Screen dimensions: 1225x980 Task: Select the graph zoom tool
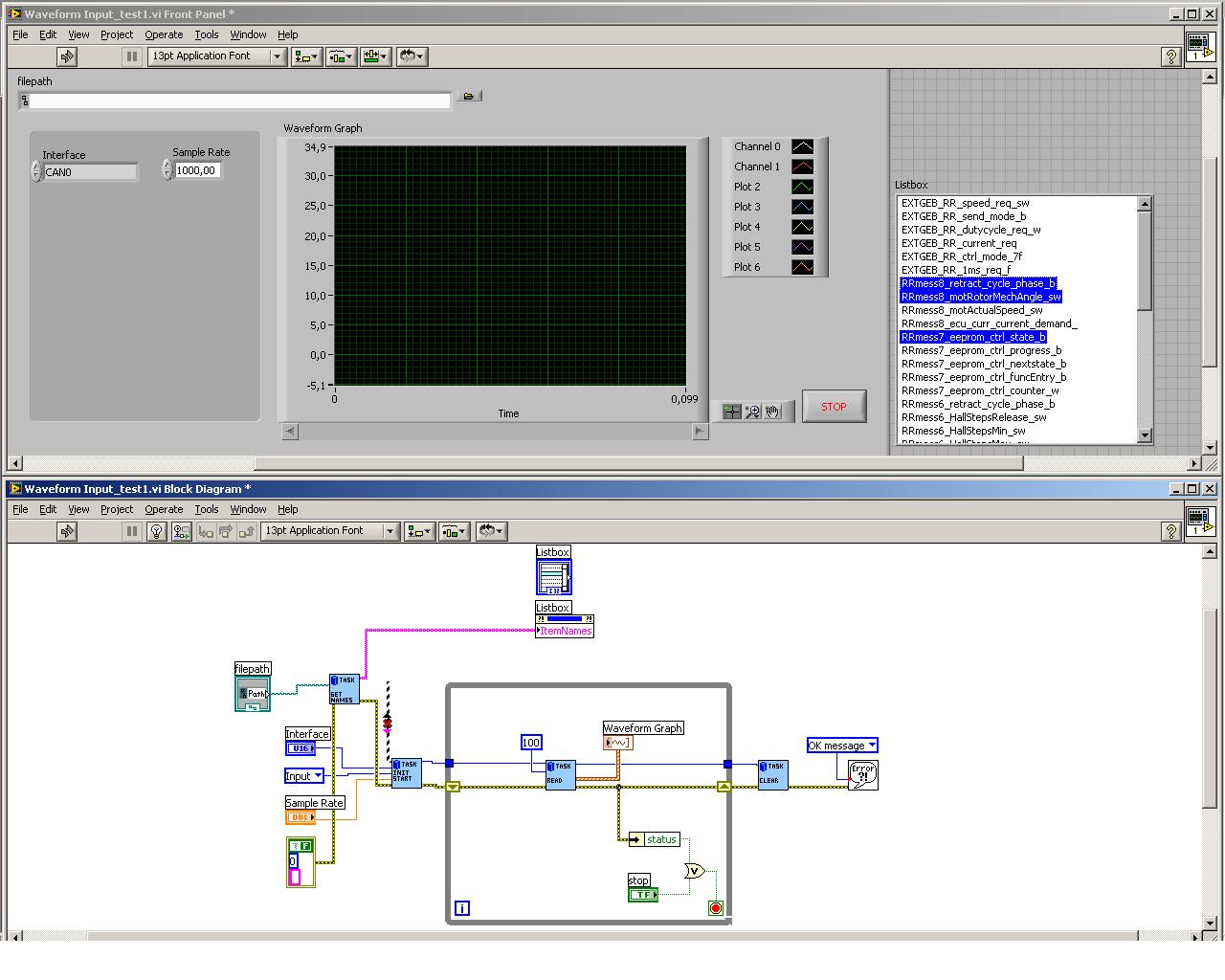753,412
